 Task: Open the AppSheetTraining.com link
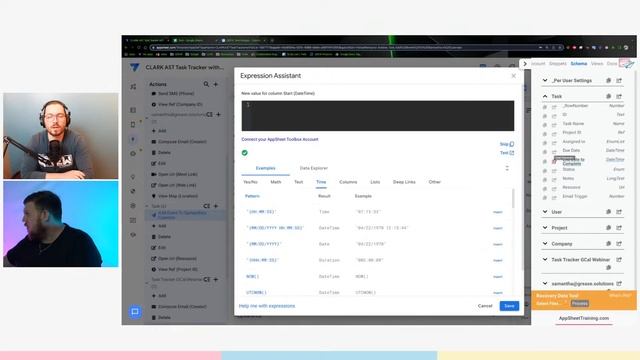coord(584,318)
